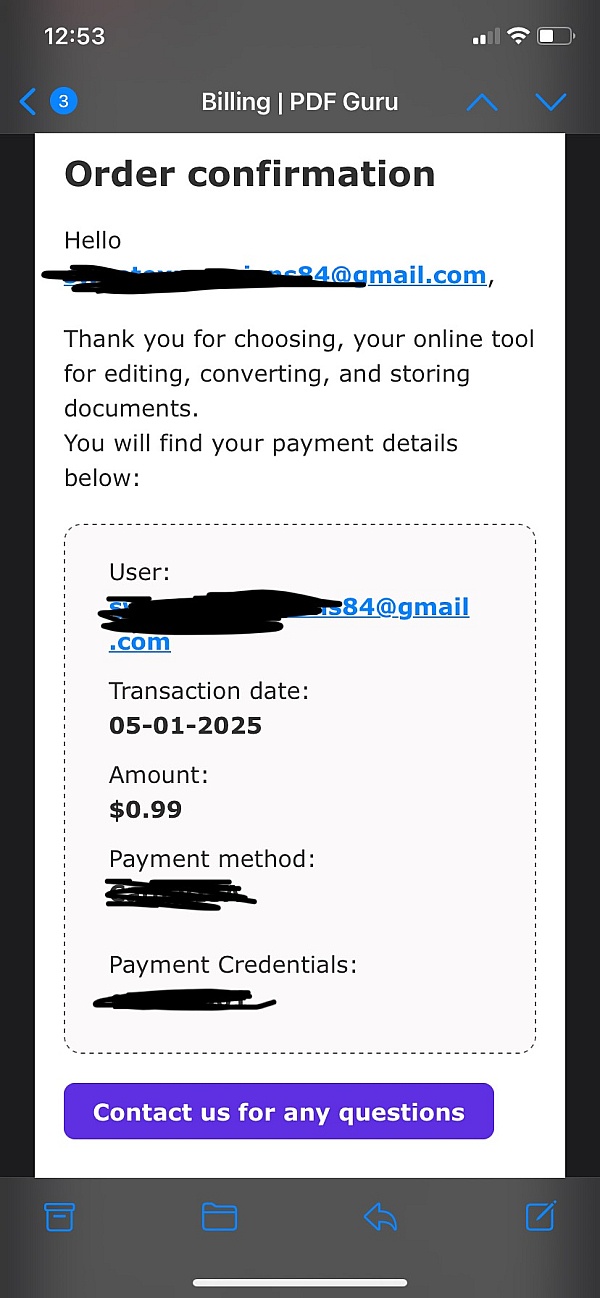
Task: Tap the Payment Credentials label
Action: (x=233, y=965)
